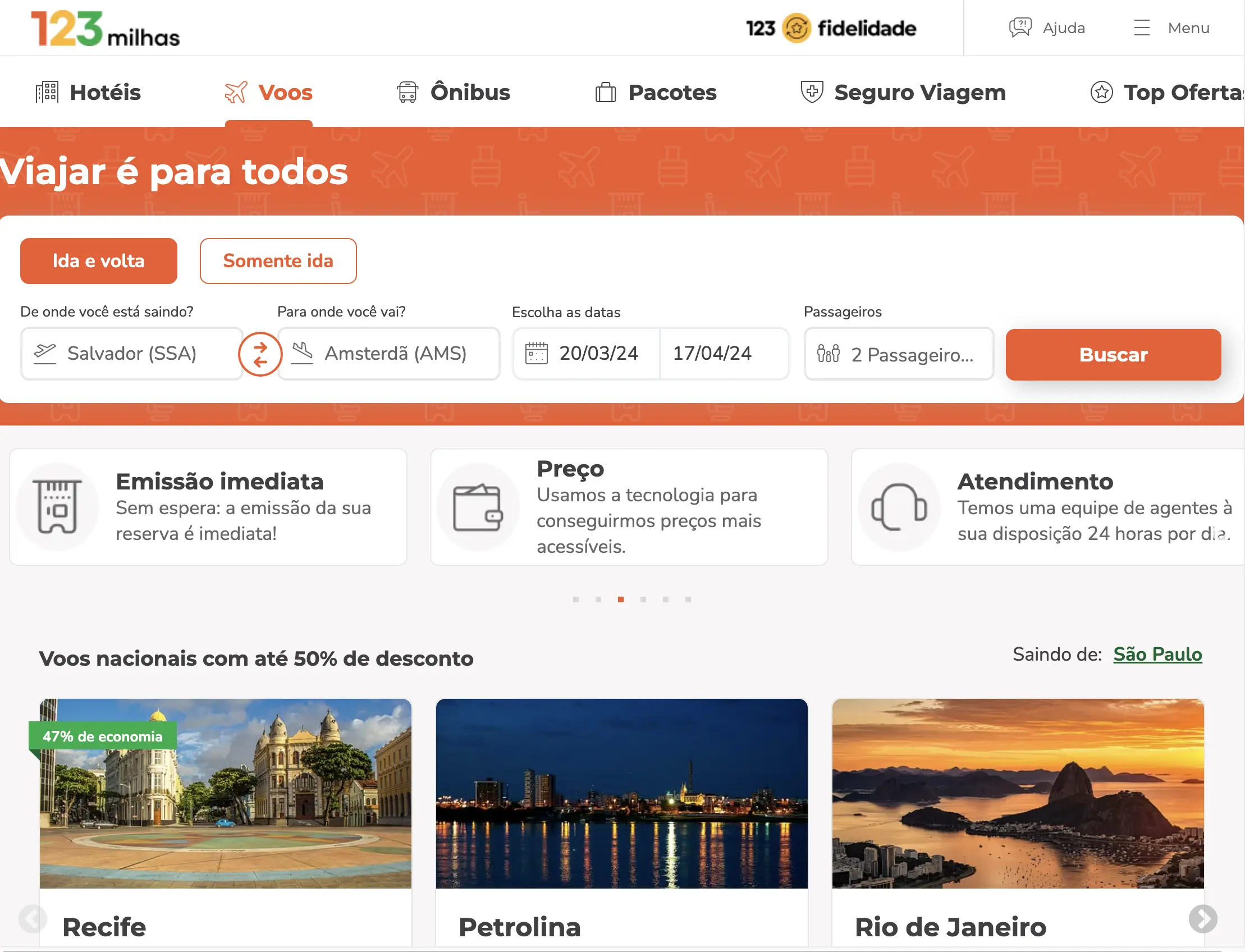The width and height of the screenshot is (1245, 952).
Task: Open the Seguro Viagem section
Action: tap(903, 92)
